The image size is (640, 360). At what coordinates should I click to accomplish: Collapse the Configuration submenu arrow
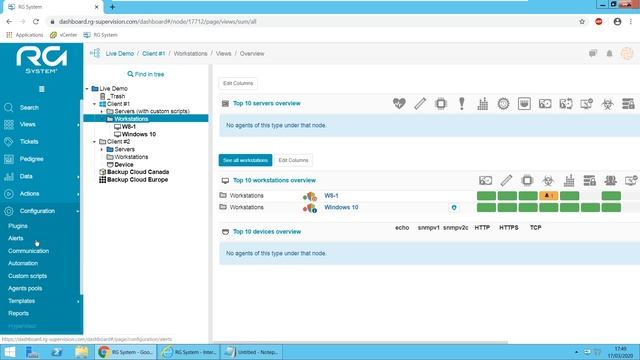[x=78, y=211]
